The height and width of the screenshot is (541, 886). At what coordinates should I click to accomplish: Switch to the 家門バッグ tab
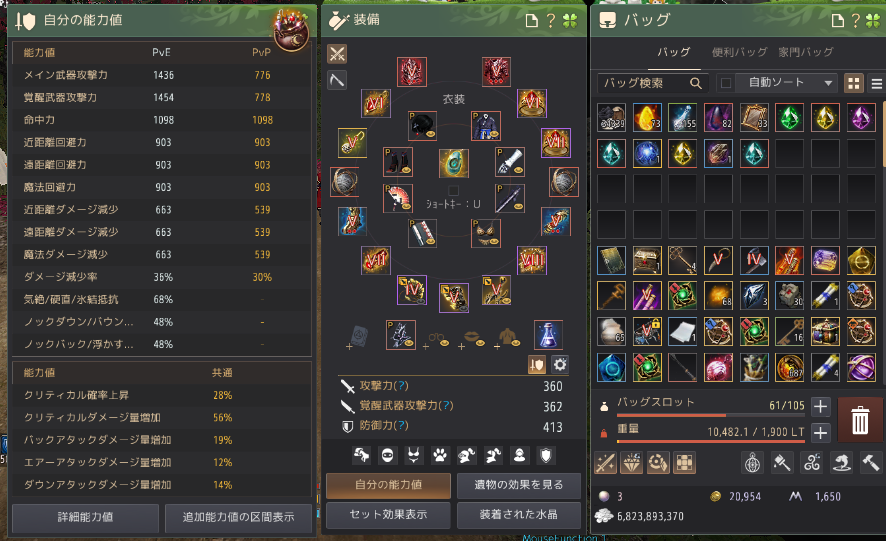(x=806, y=52)
